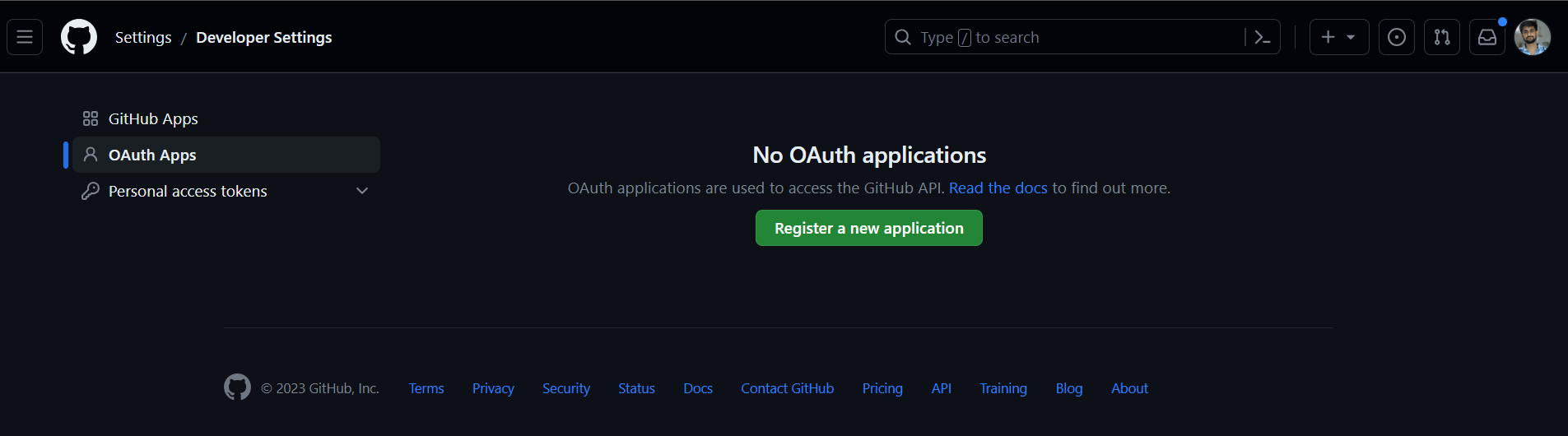Open the Training footer link

(1003, 388)
